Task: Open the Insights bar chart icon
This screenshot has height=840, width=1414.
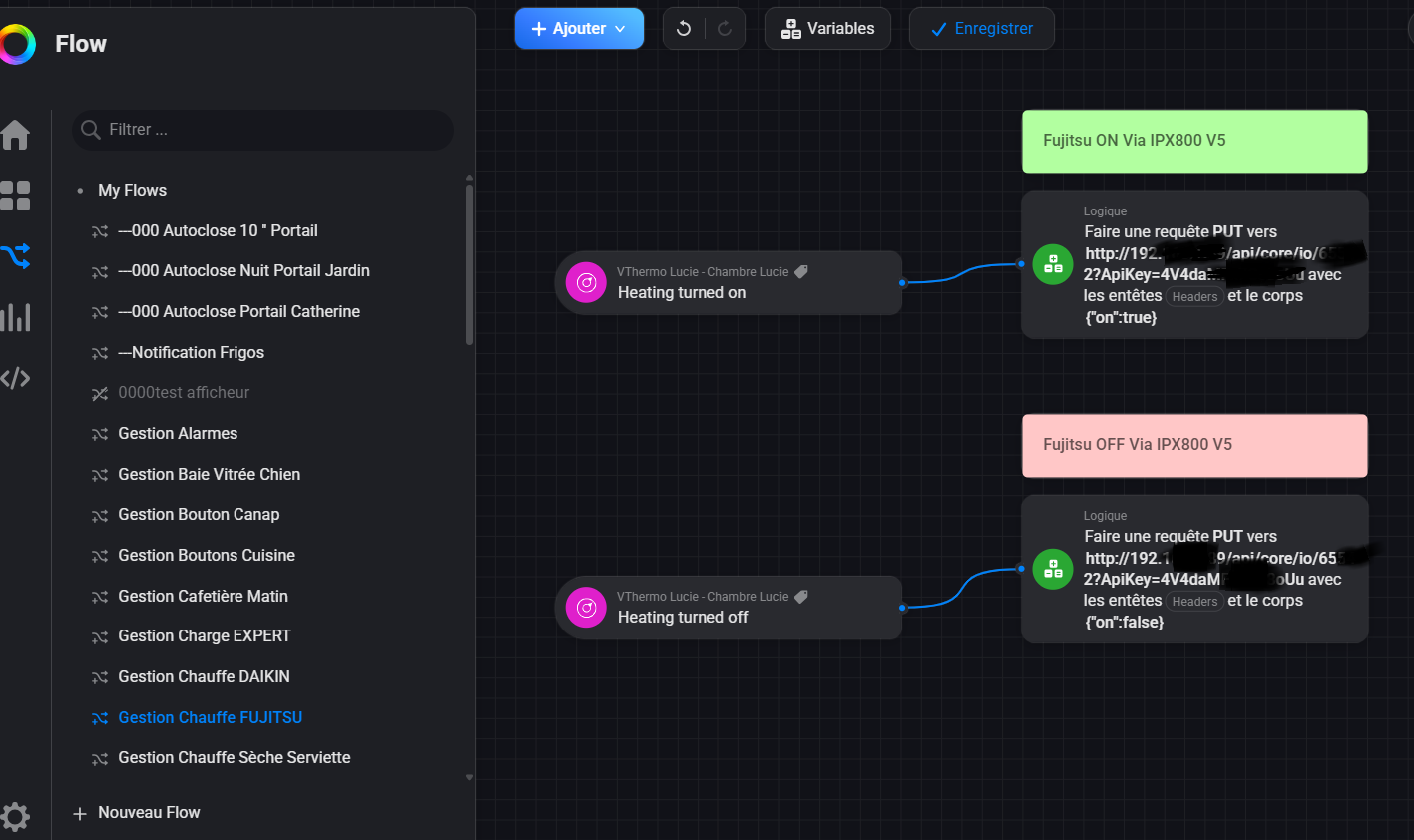Action: coord(15,317)
